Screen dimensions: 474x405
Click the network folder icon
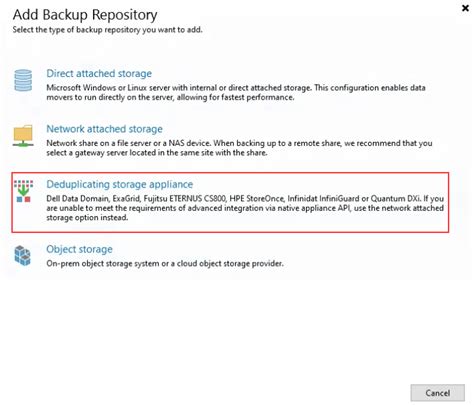coord(23,135)
